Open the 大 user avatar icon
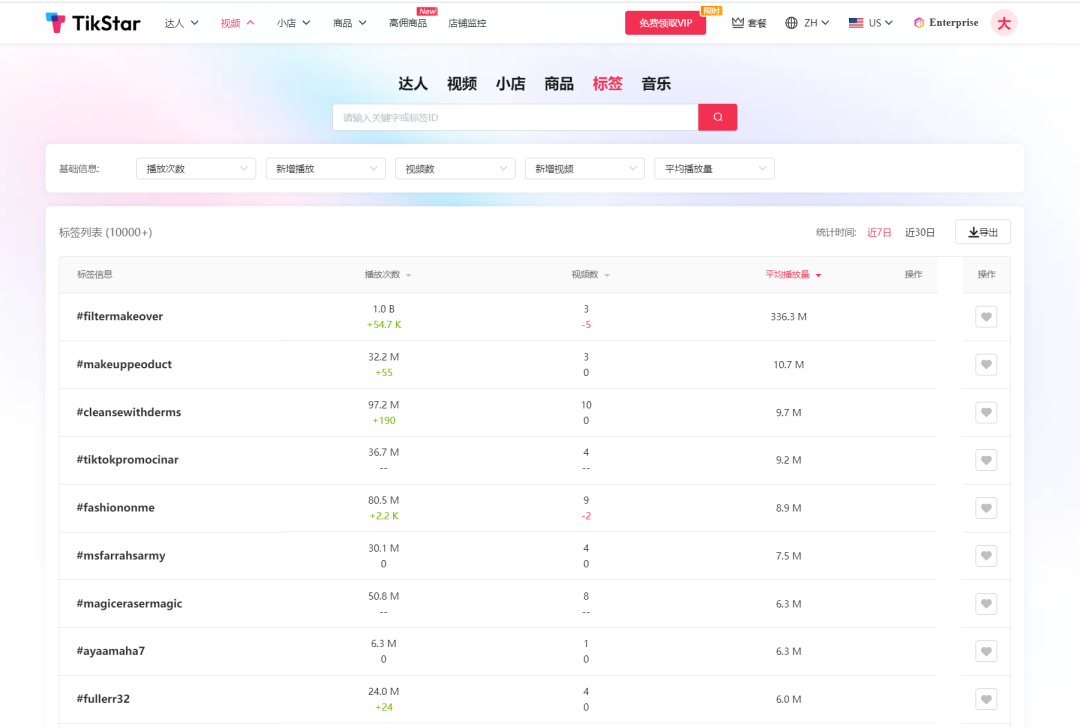Image resolution: width=1080 pixels, height=728 pixels. tap(1003, 22)
